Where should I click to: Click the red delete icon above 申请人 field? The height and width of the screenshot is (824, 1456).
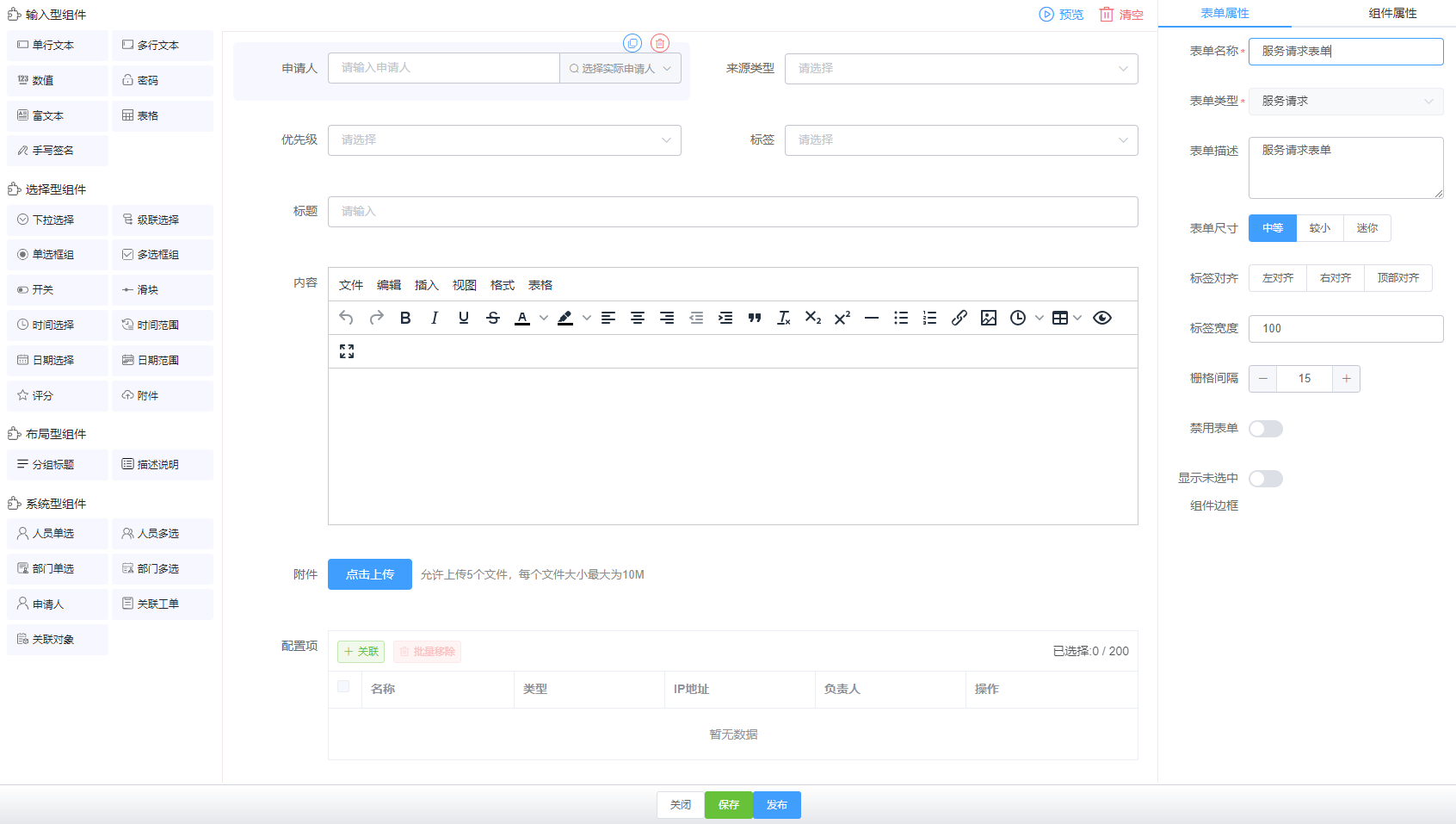[x=660, y=43]
